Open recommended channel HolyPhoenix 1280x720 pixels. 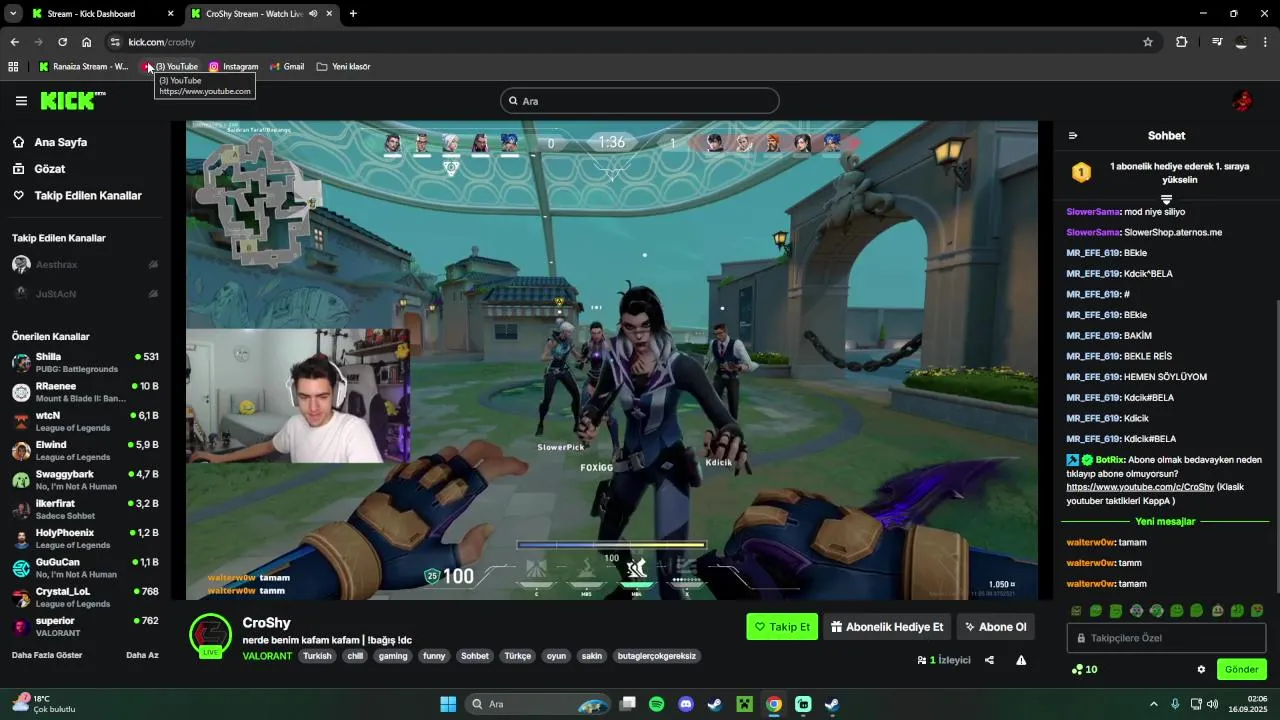click(x=85, y=539)
